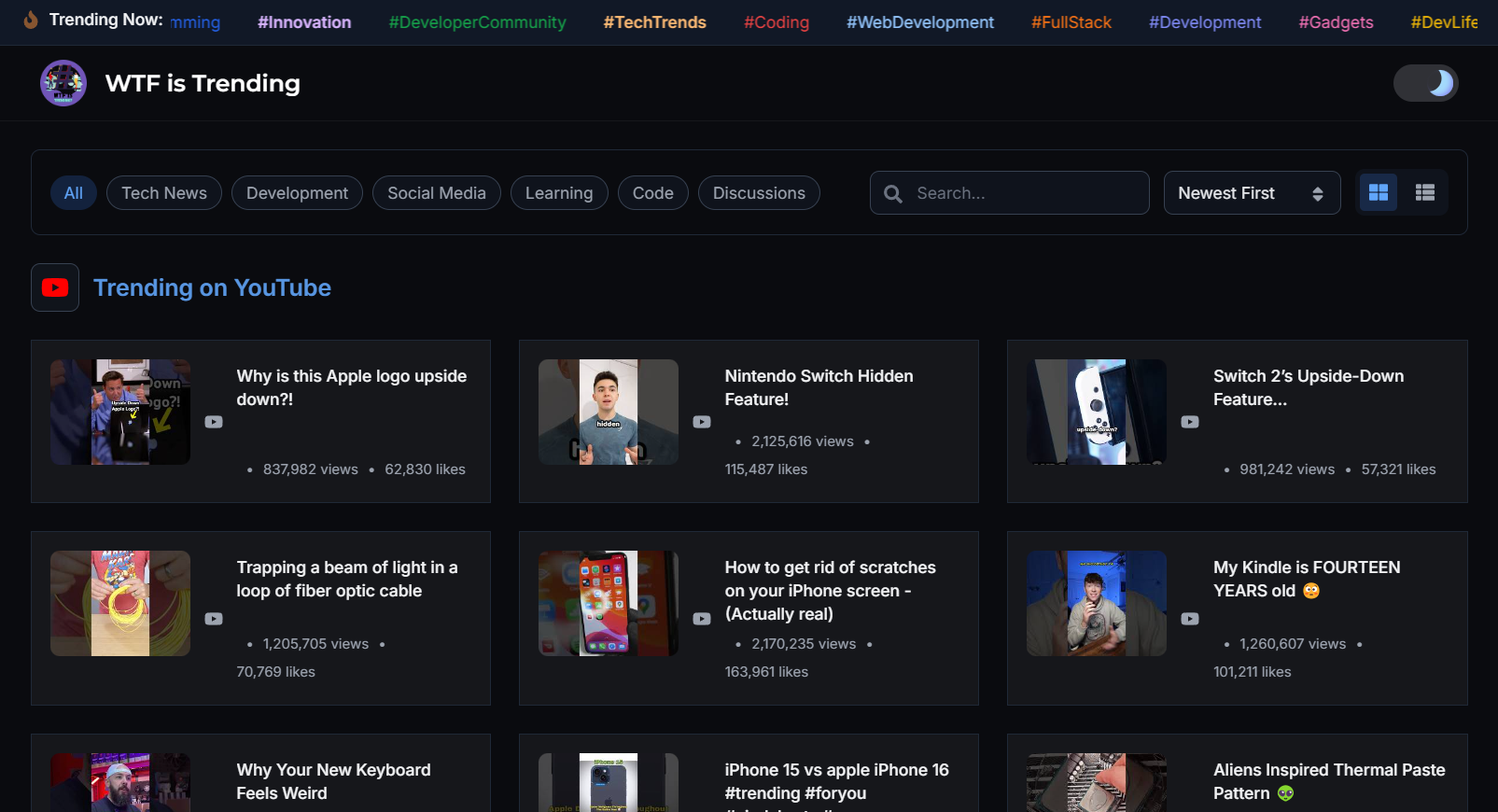Open the Discussions filter
This screenshot has height=812, width=1498.
[759, 193]
